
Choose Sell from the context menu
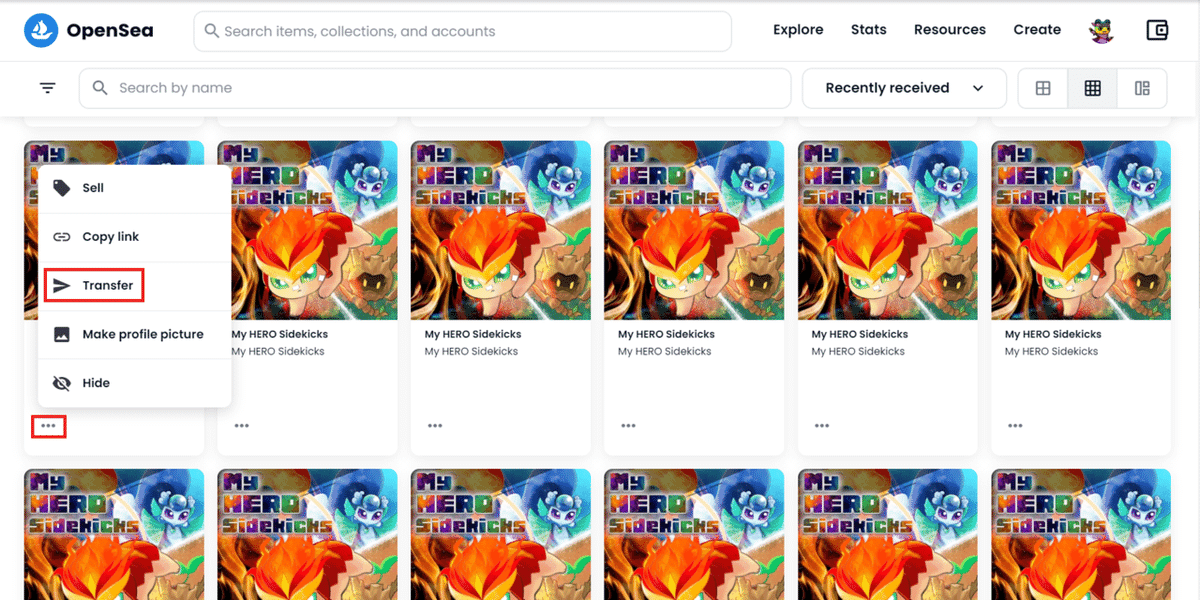135,188
